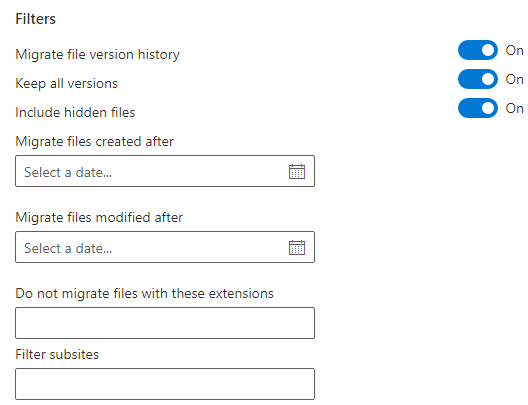This screenshot has width=528, height=405.
Task: Click into the Filter subsites text box
Action: click(x=165, y=384)
